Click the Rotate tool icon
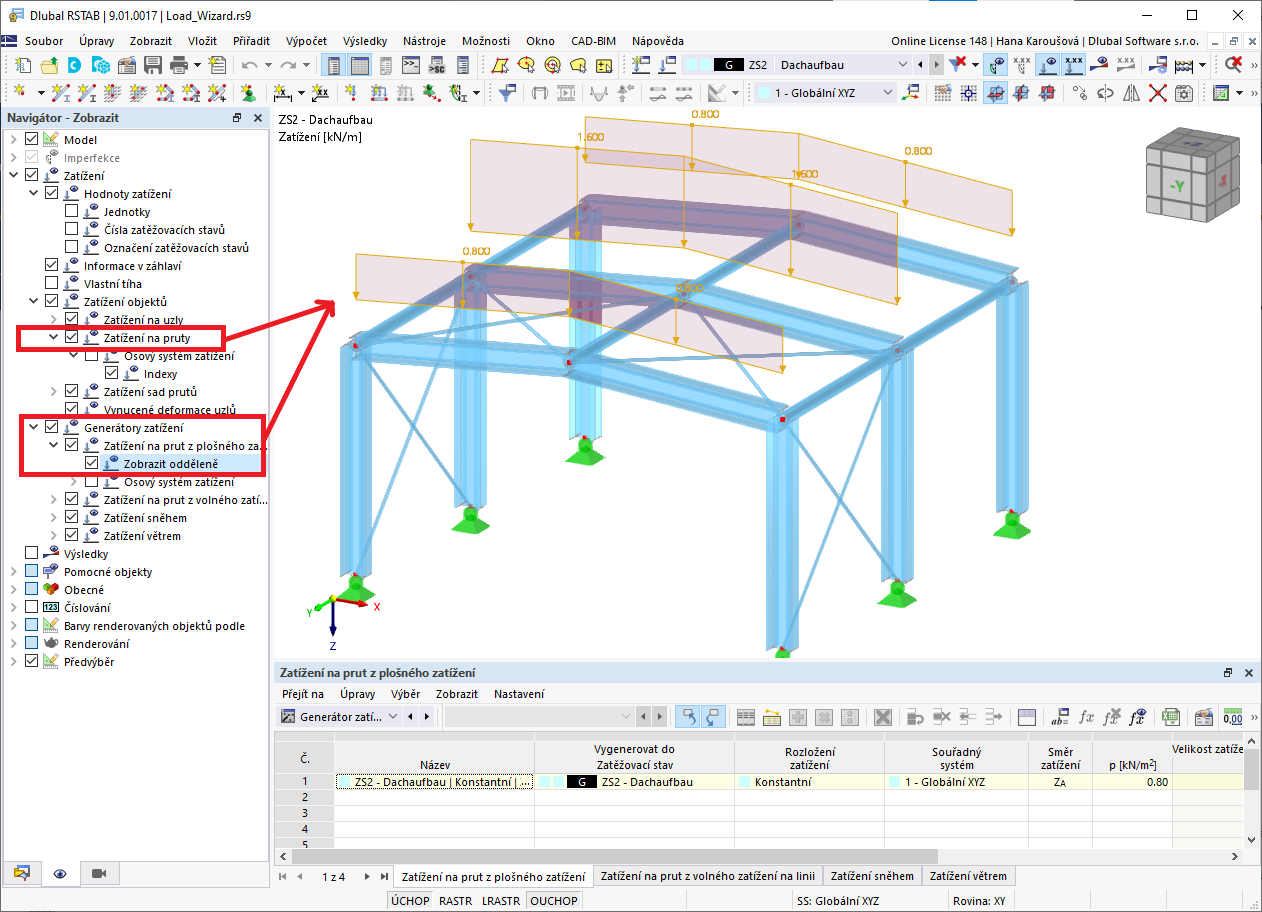 [1106, 93]
